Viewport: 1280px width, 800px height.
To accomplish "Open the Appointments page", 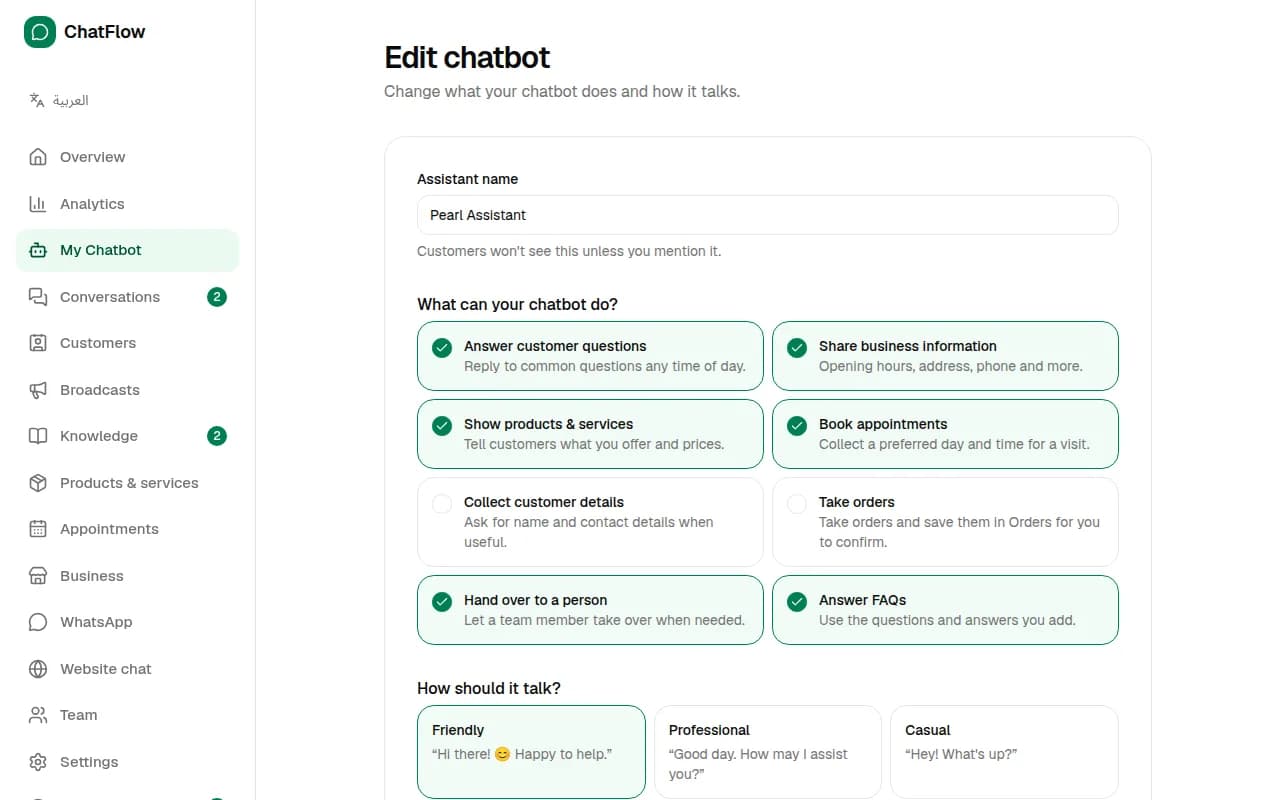I will (x=127, y=529).
